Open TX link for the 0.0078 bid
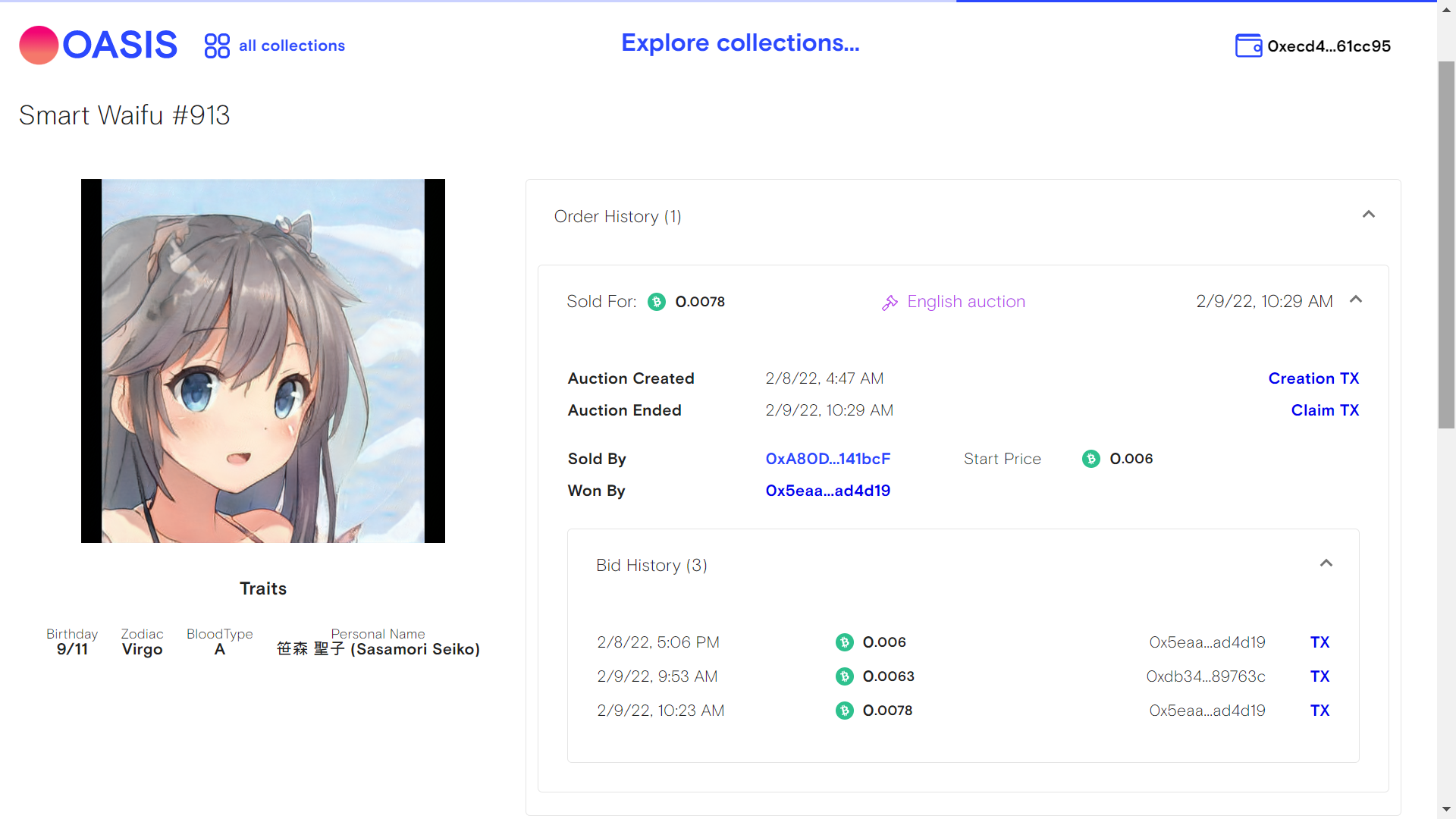The width and height of the screenshot is (1456, 819). pyautogui.click(x=1319, y=711)
